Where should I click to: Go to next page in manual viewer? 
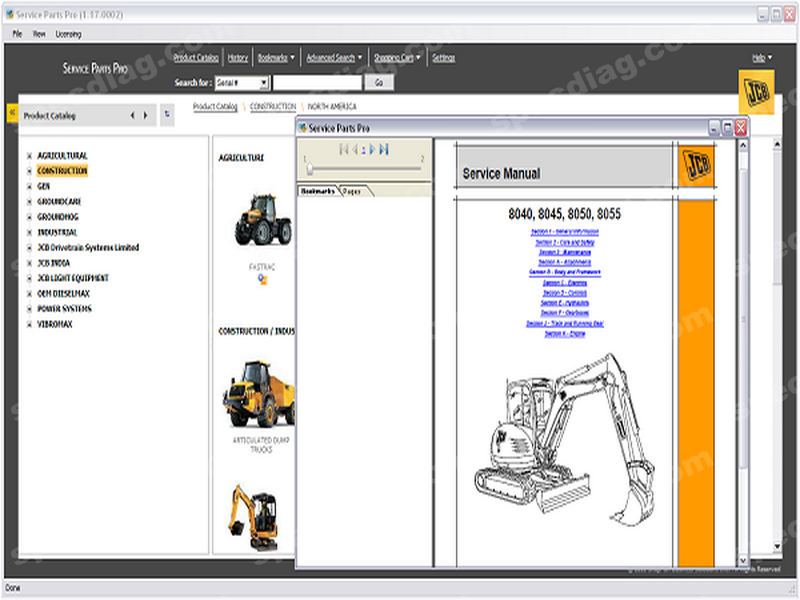pos(372,149)
